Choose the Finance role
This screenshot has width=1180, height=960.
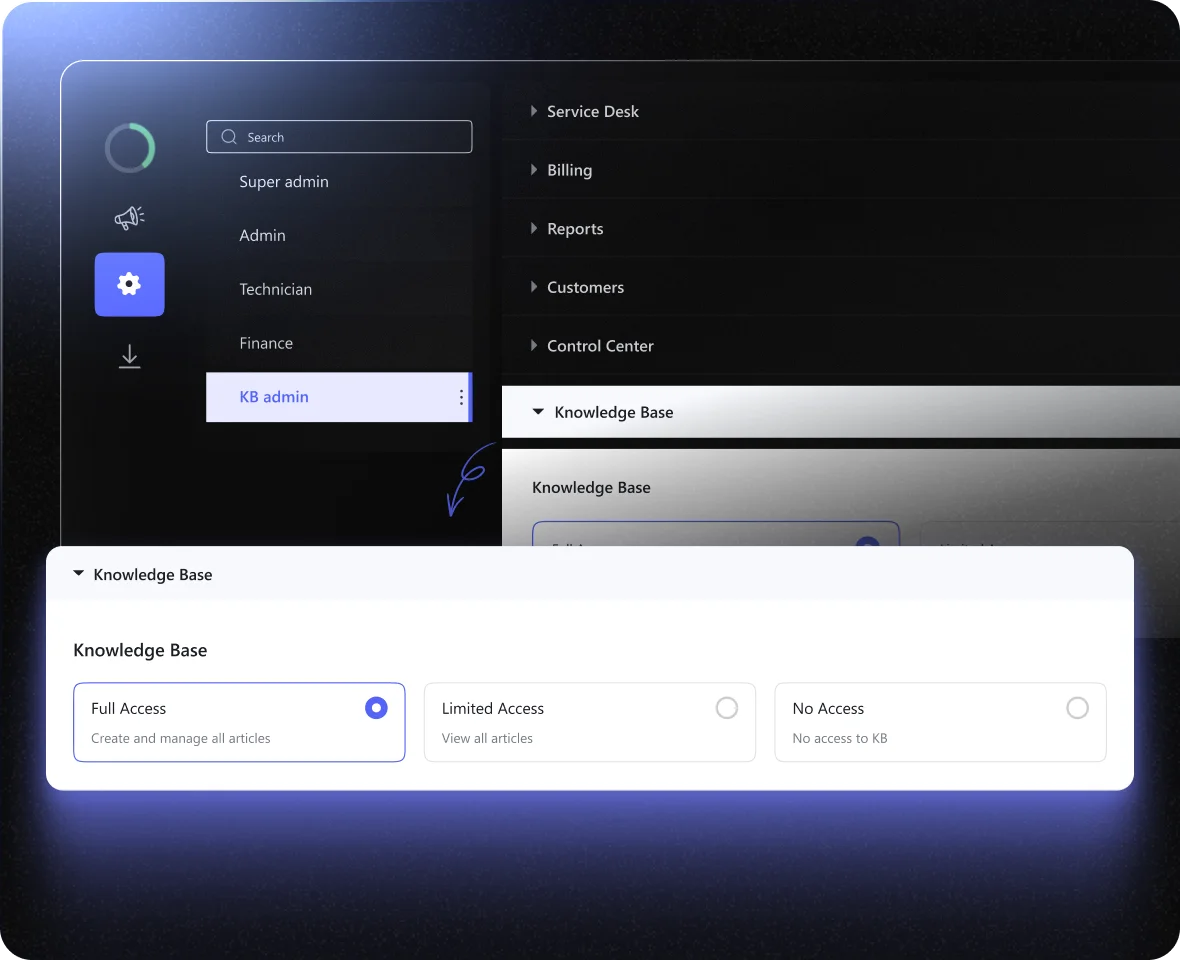tap(266, 343)
